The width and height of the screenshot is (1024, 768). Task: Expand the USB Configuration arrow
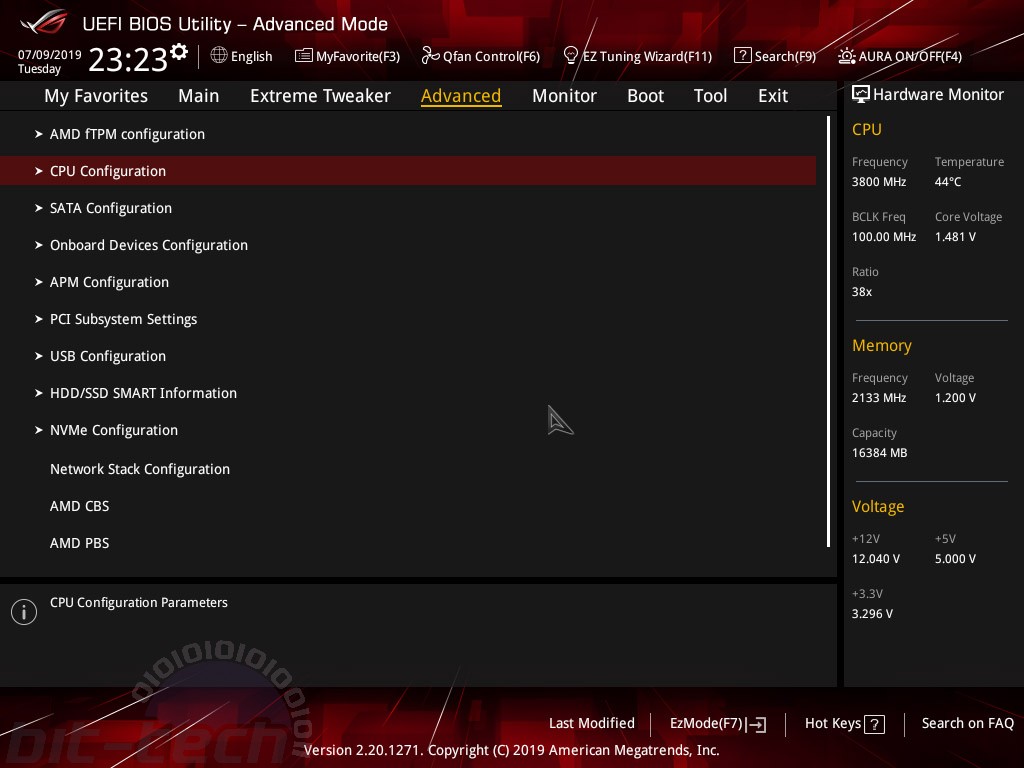(x=39, y=356)
